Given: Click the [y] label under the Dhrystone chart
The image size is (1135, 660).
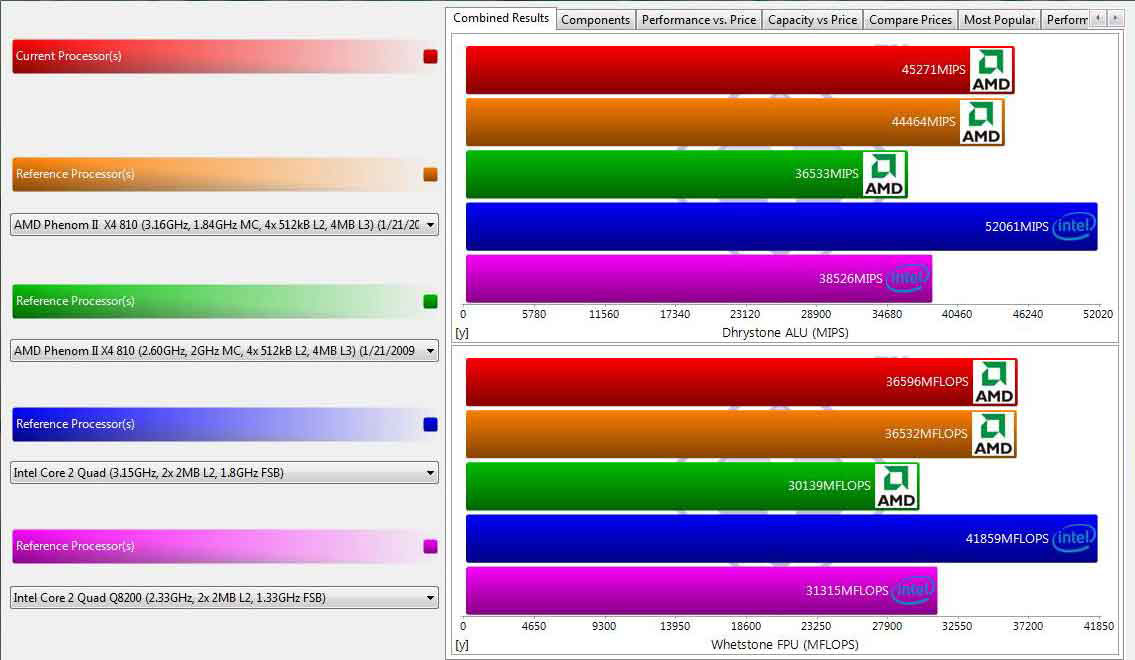Looking at the screenshot, I should click(462, 333).
